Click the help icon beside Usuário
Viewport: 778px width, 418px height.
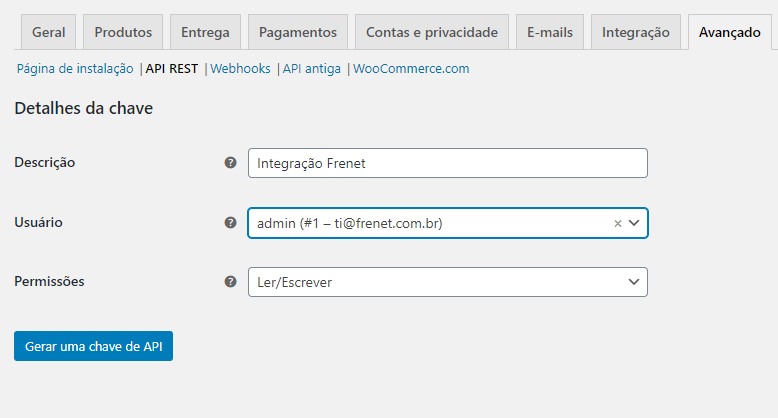(230, 223)
